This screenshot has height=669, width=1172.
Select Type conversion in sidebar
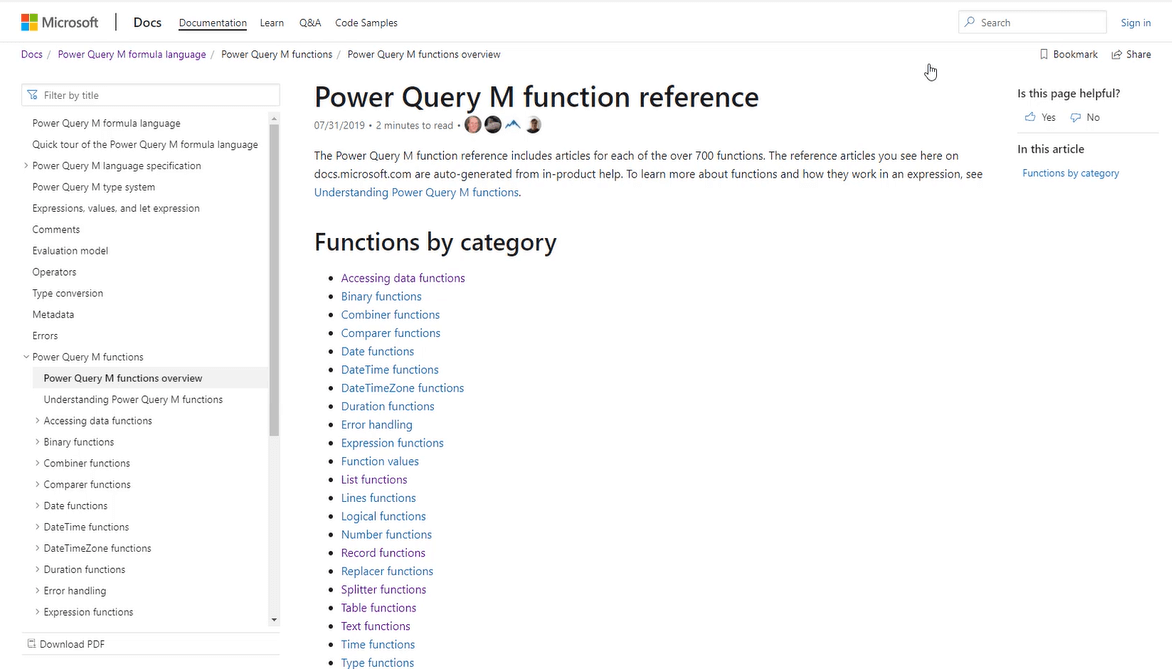[67, 294]
